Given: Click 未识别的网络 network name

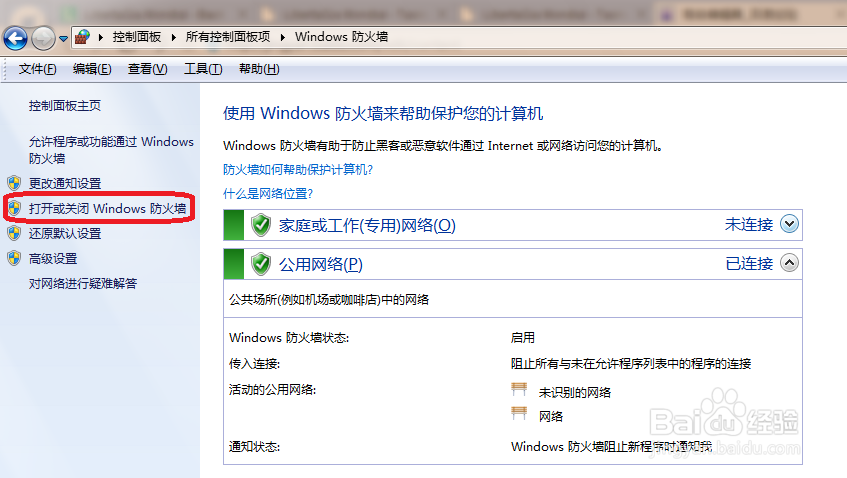Looking at the screenshot, I should pos(575,393).
